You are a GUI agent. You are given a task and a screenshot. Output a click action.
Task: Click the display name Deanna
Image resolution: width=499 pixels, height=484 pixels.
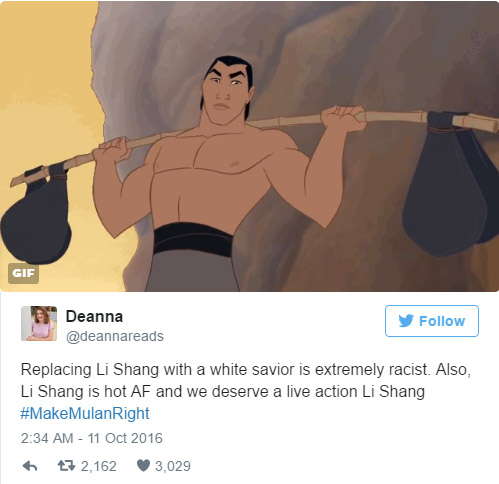click(x=94, y=316)
